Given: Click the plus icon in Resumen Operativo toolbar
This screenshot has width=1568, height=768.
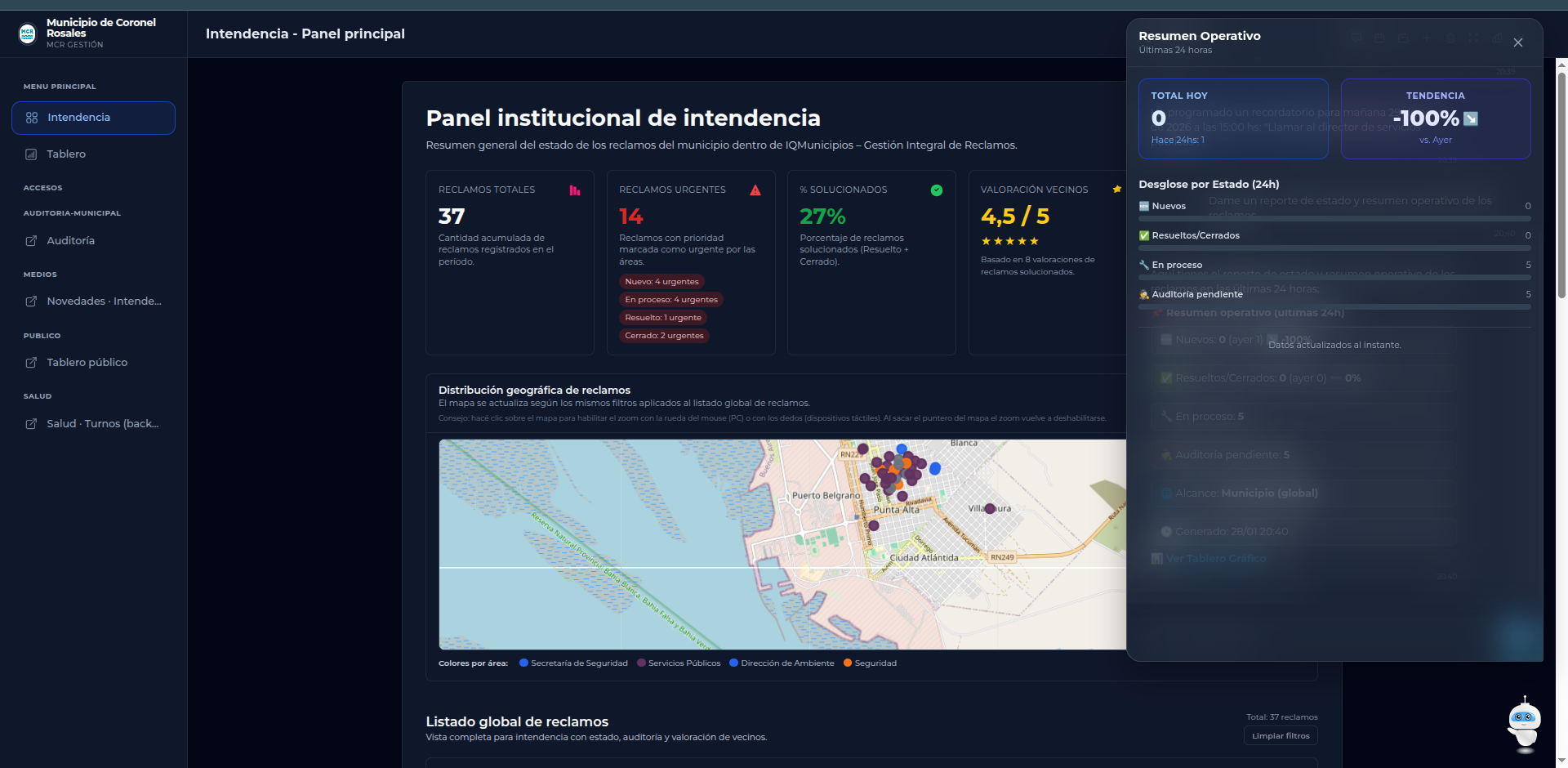Looking at the screenshot, I should point(1427,38).
